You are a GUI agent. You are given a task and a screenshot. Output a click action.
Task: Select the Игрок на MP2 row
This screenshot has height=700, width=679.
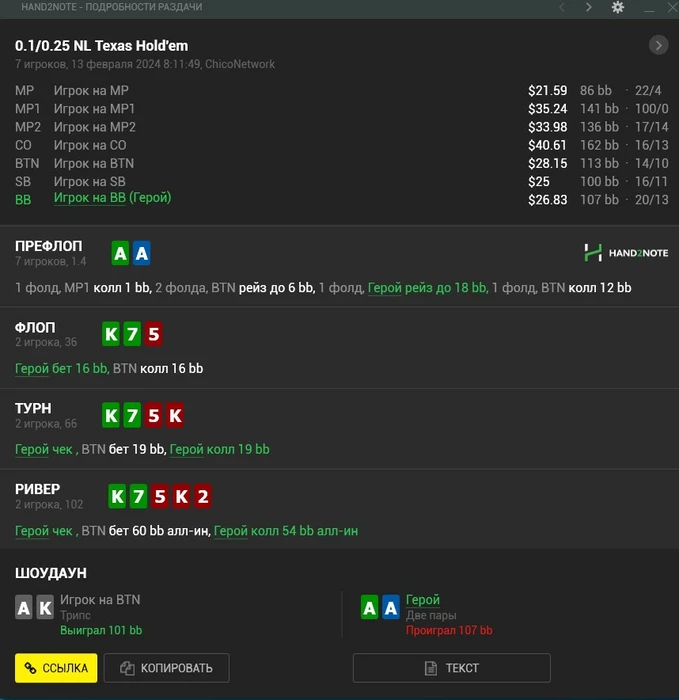tap(342, 127)
